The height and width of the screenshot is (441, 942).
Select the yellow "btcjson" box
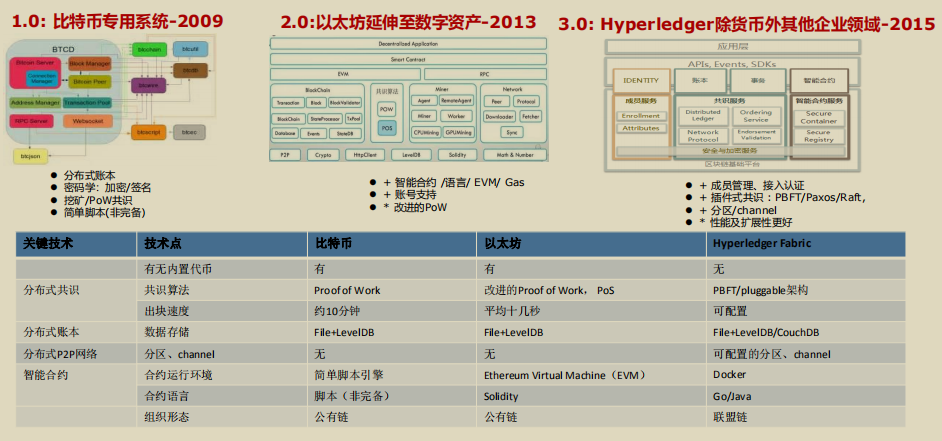click(x=29, y=156)
